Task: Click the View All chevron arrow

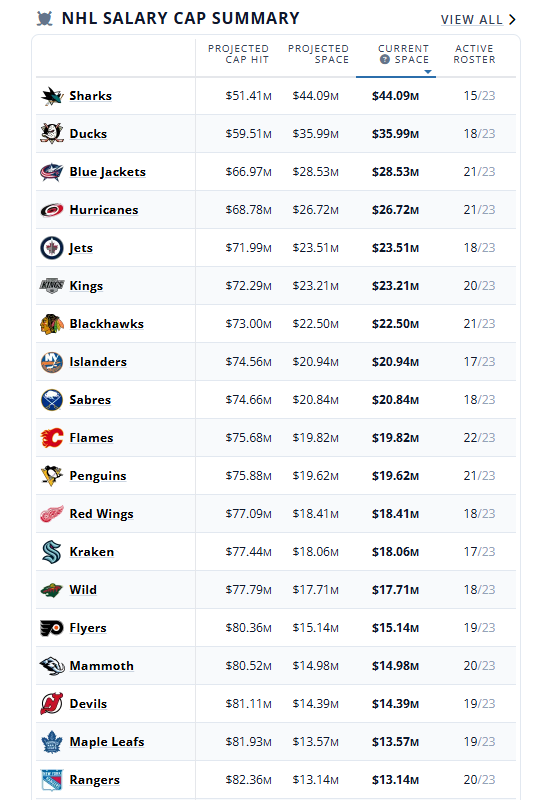Action: point(512,20)
